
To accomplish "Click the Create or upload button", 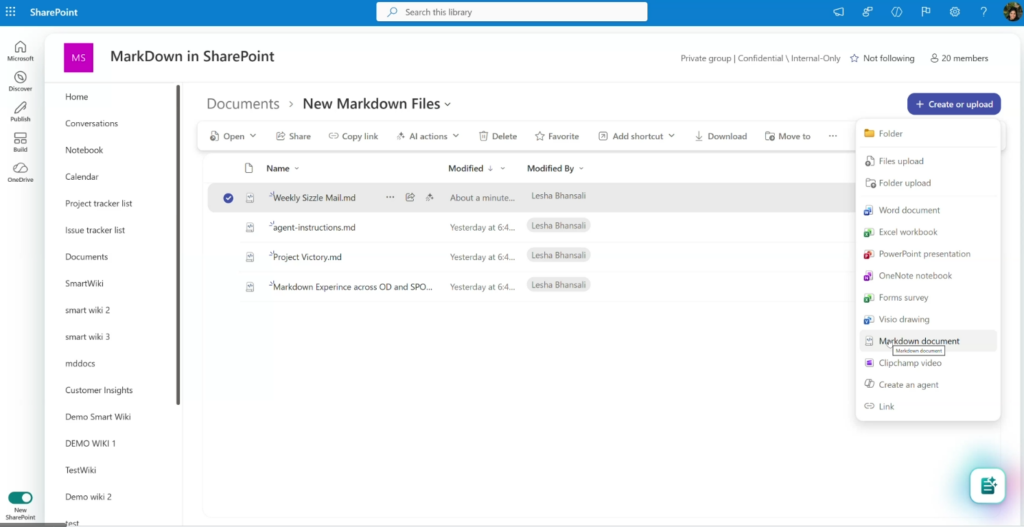I will (x=953, y=104).
